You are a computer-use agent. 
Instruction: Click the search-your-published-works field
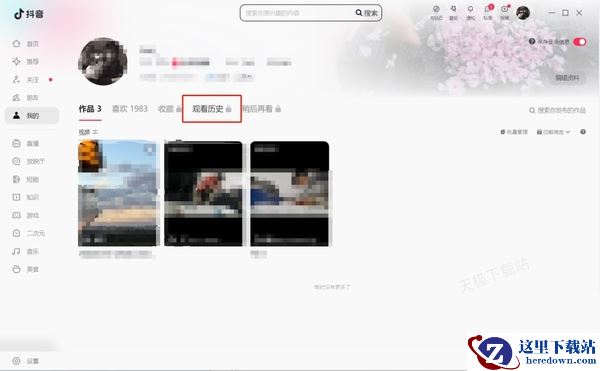click(558, 110)
